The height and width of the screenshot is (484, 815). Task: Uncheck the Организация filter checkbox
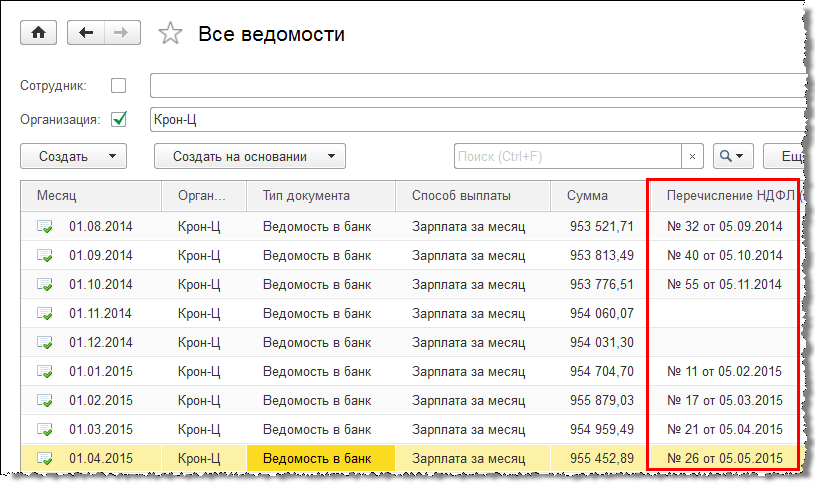click(119, 120)
